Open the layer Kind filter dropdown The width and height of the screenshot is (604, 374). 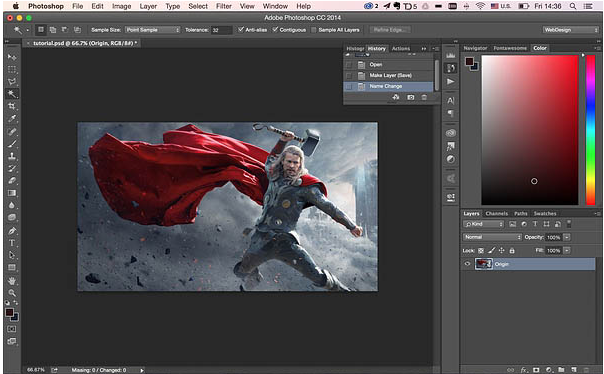pyautogui.click(x=483, y=224)
